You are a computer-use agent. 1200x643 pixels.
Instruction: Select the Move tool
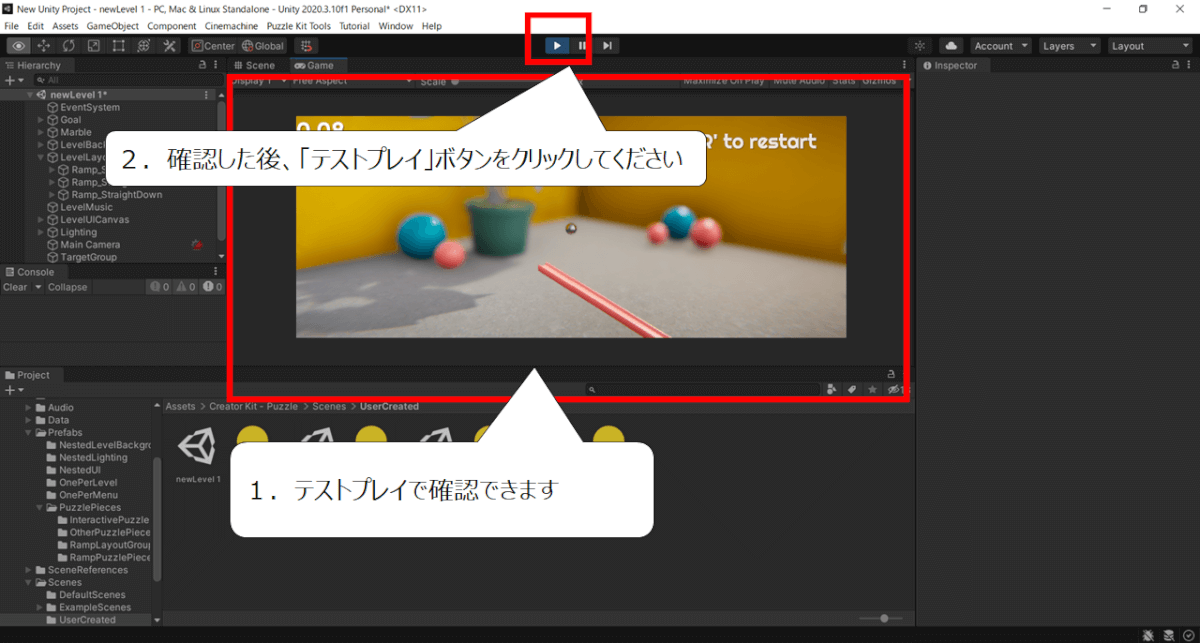(x=44, y=46)
